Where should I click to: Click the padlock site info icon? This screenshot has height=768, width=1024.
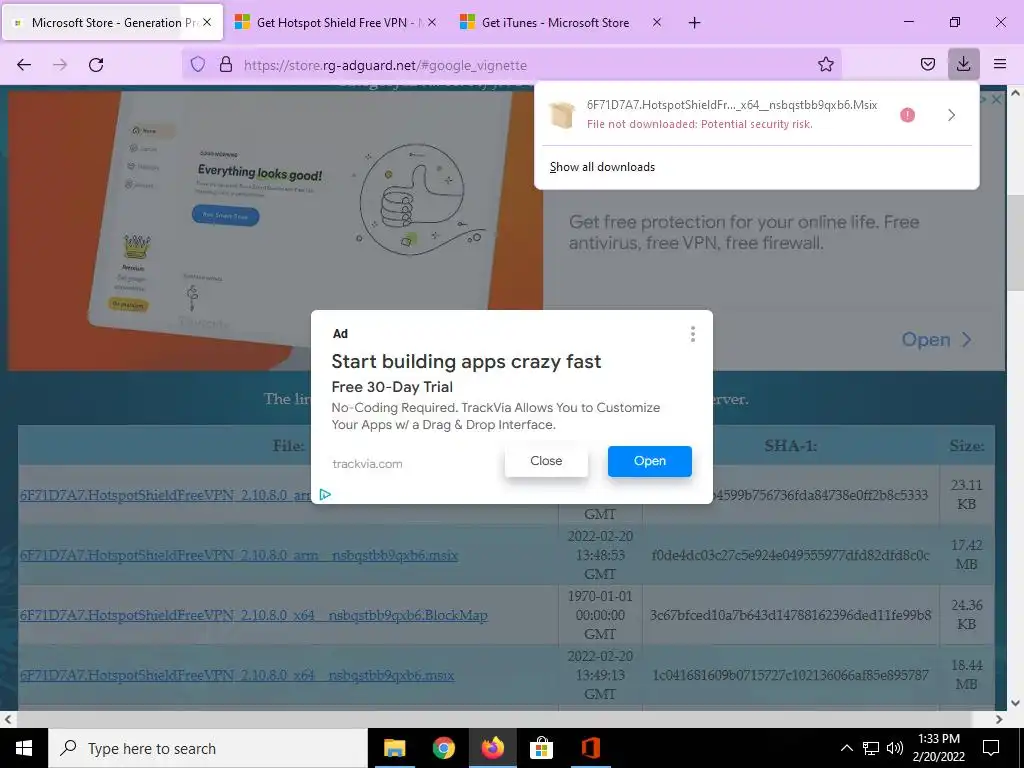coord(226,65)
